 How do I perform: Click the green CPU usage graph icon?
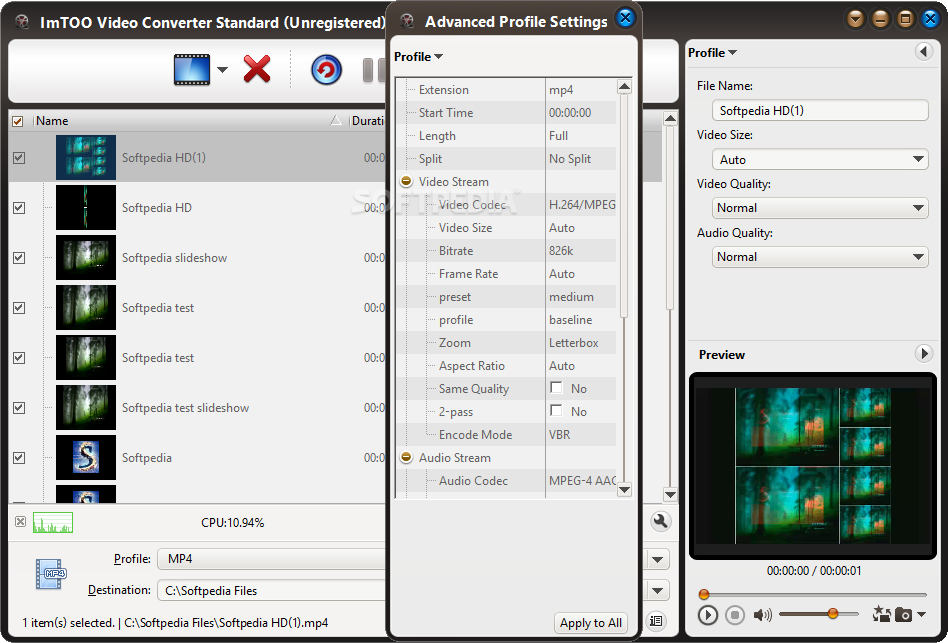53,522
